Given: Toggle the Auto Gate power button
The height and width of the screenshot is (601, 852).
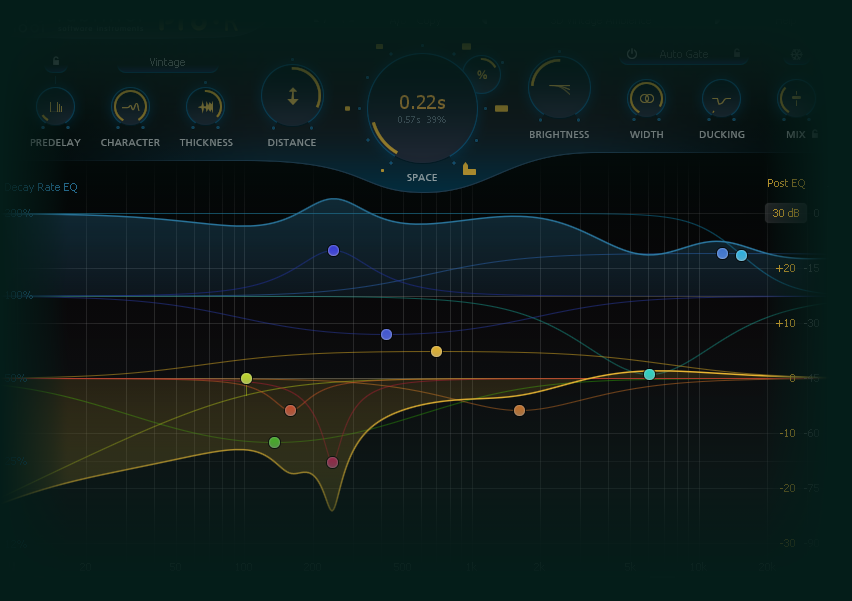Looking at the screenshot, I should tap(632, 54).
